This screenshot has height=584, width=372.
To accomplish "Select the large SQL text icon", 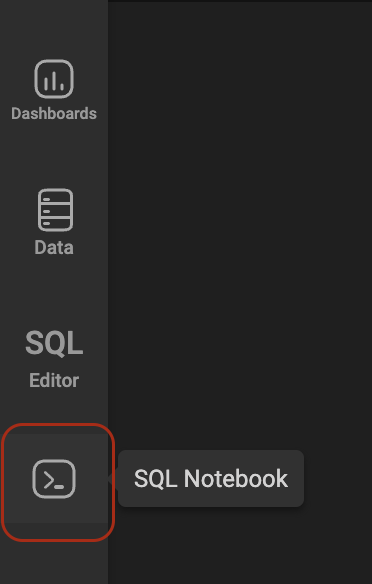I will click(54, 343).
